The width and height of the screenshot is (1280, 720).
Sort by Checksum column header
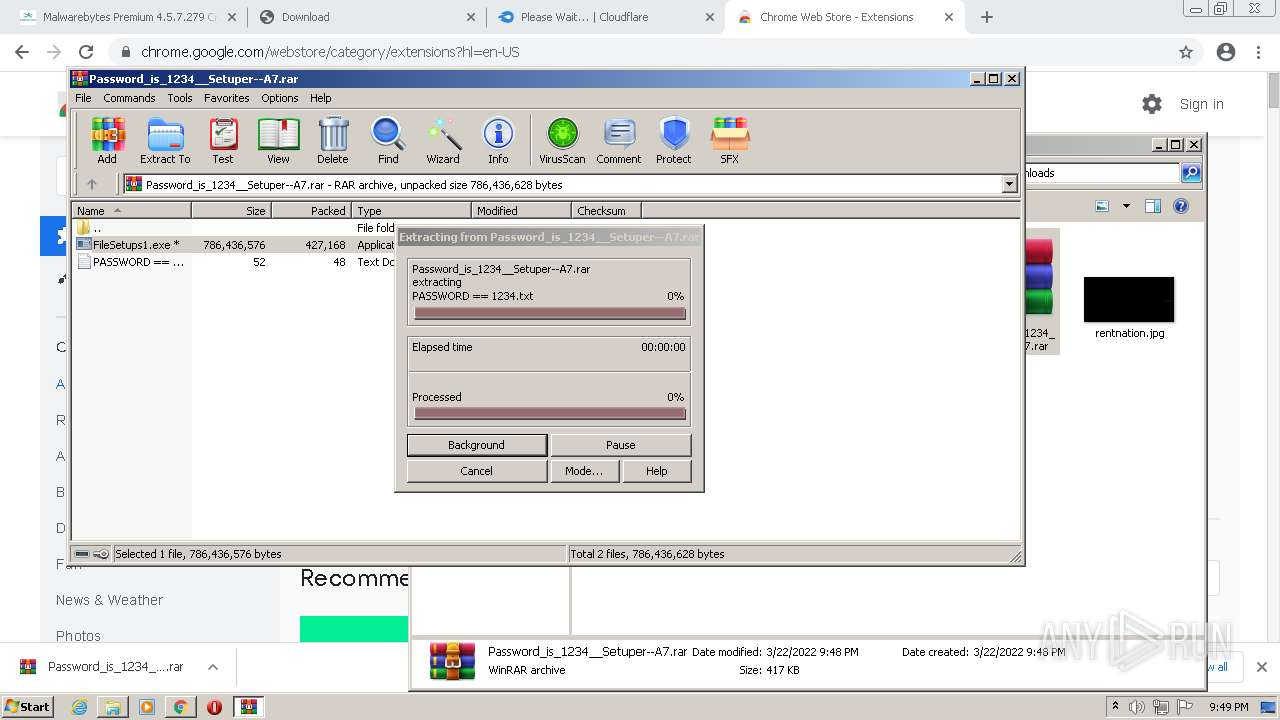point(606,211)
